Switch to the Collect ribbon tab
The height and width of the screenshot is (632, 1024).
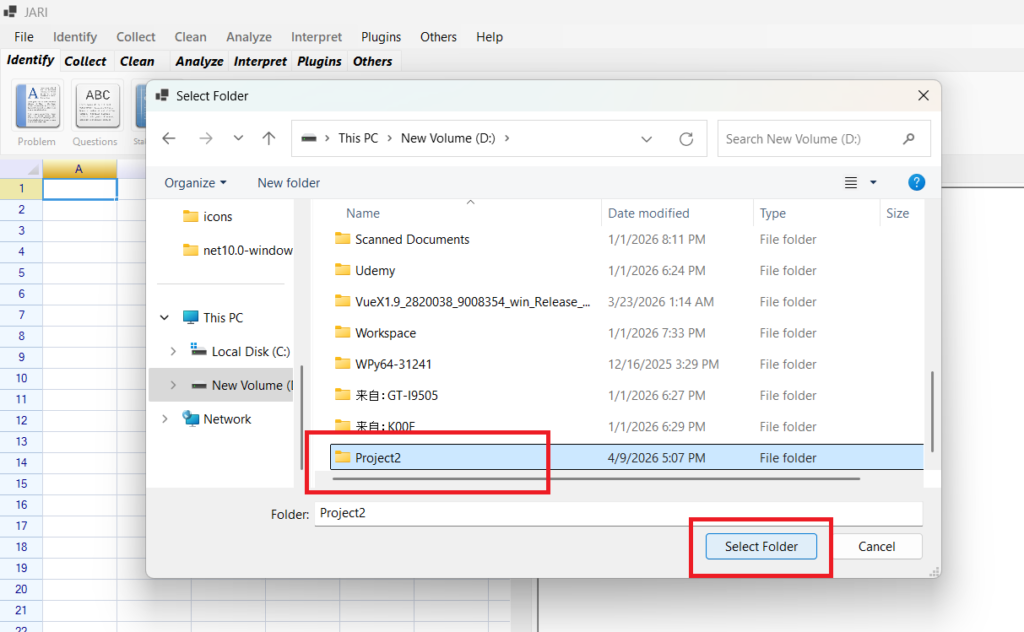85,61
